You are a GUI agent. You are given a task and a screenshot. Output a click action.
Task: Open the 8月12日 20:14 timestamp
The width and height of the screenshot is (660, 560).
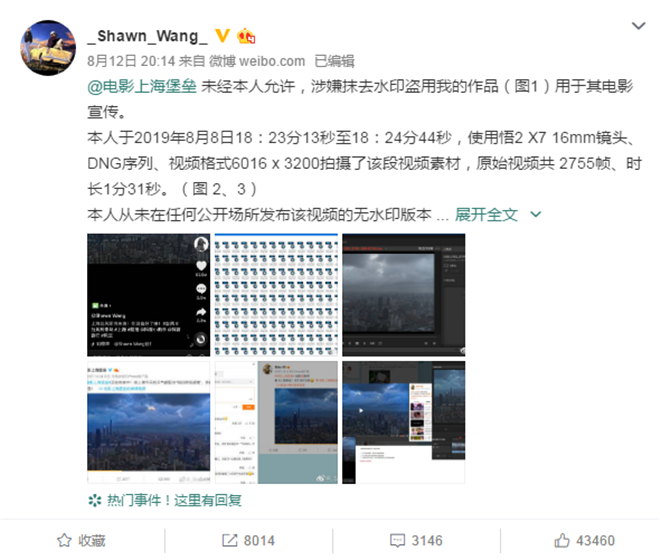(131, 61)
